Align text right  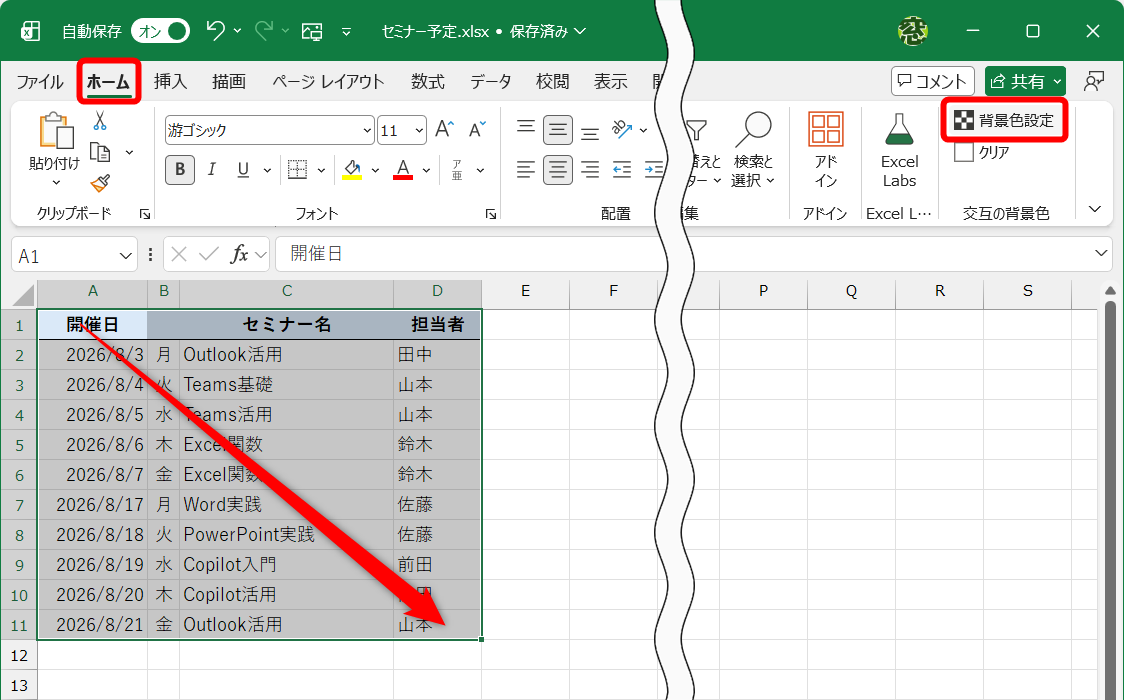(590, 170)
